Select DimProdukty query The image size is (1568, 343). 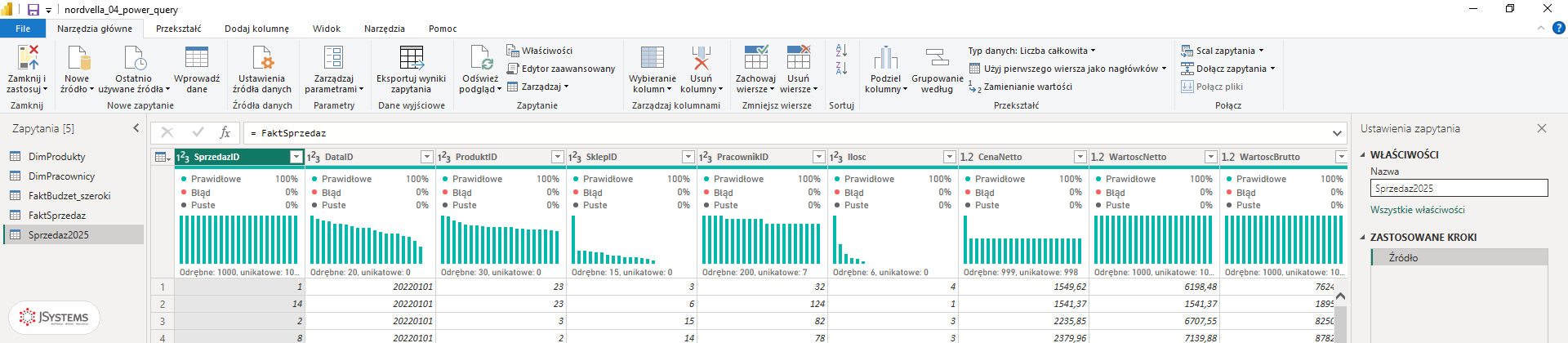[x=73, y=157]
